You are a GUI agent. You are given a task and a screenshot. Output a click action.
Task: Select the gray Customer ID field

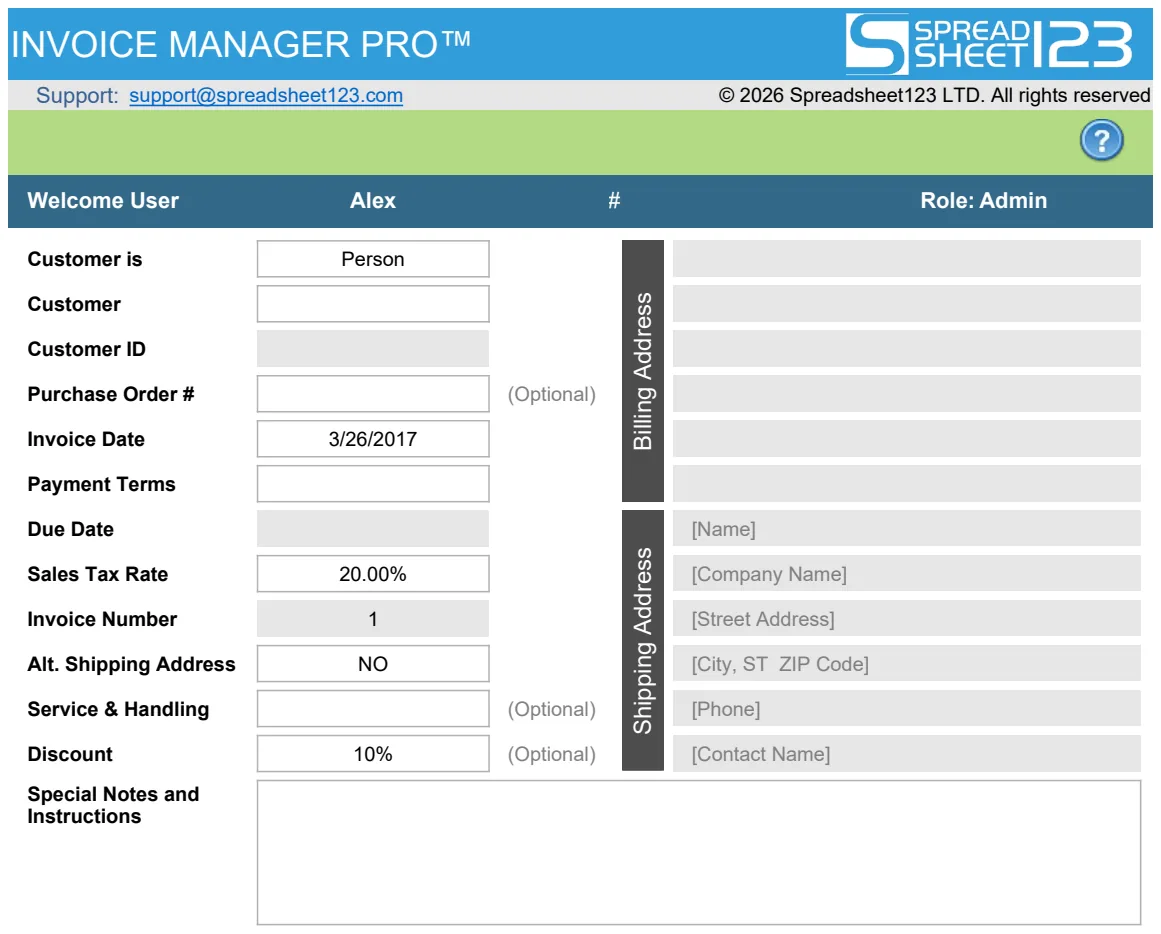pyautogui.click(x=373, y=349)
